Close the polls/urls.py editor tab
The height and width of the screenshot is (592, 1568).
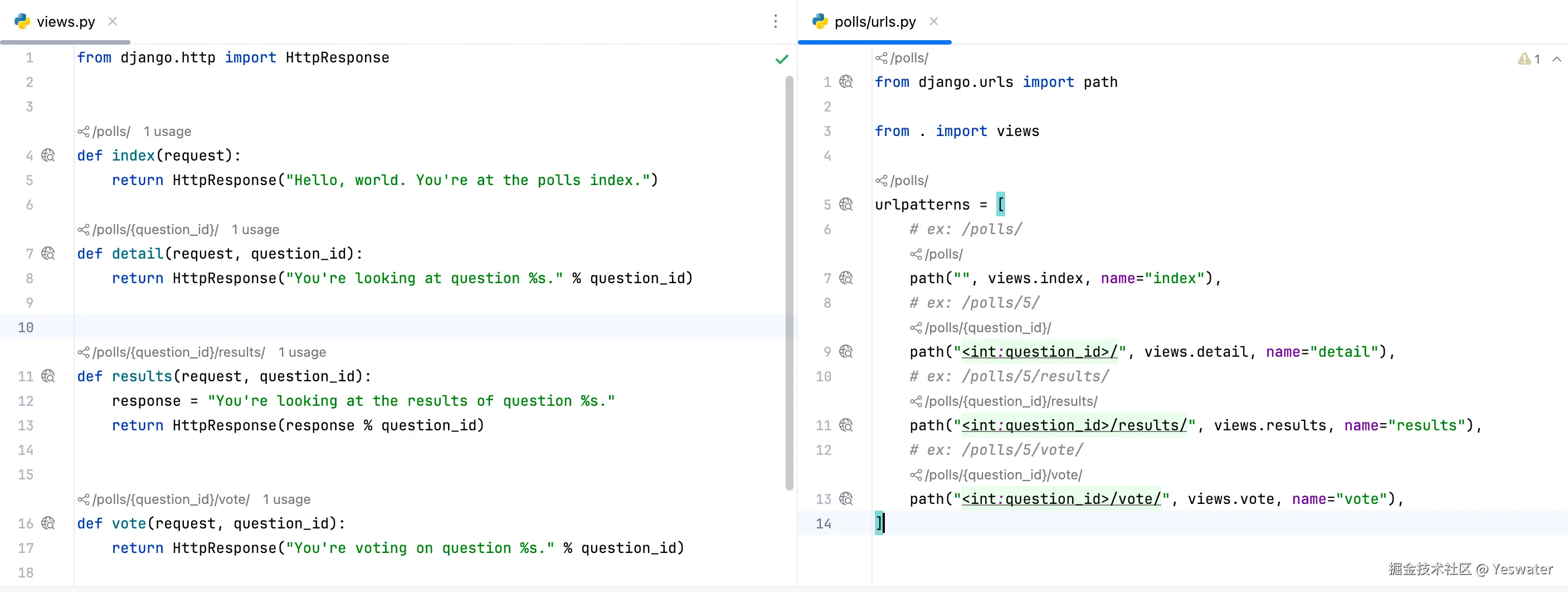tap(934, 21)
